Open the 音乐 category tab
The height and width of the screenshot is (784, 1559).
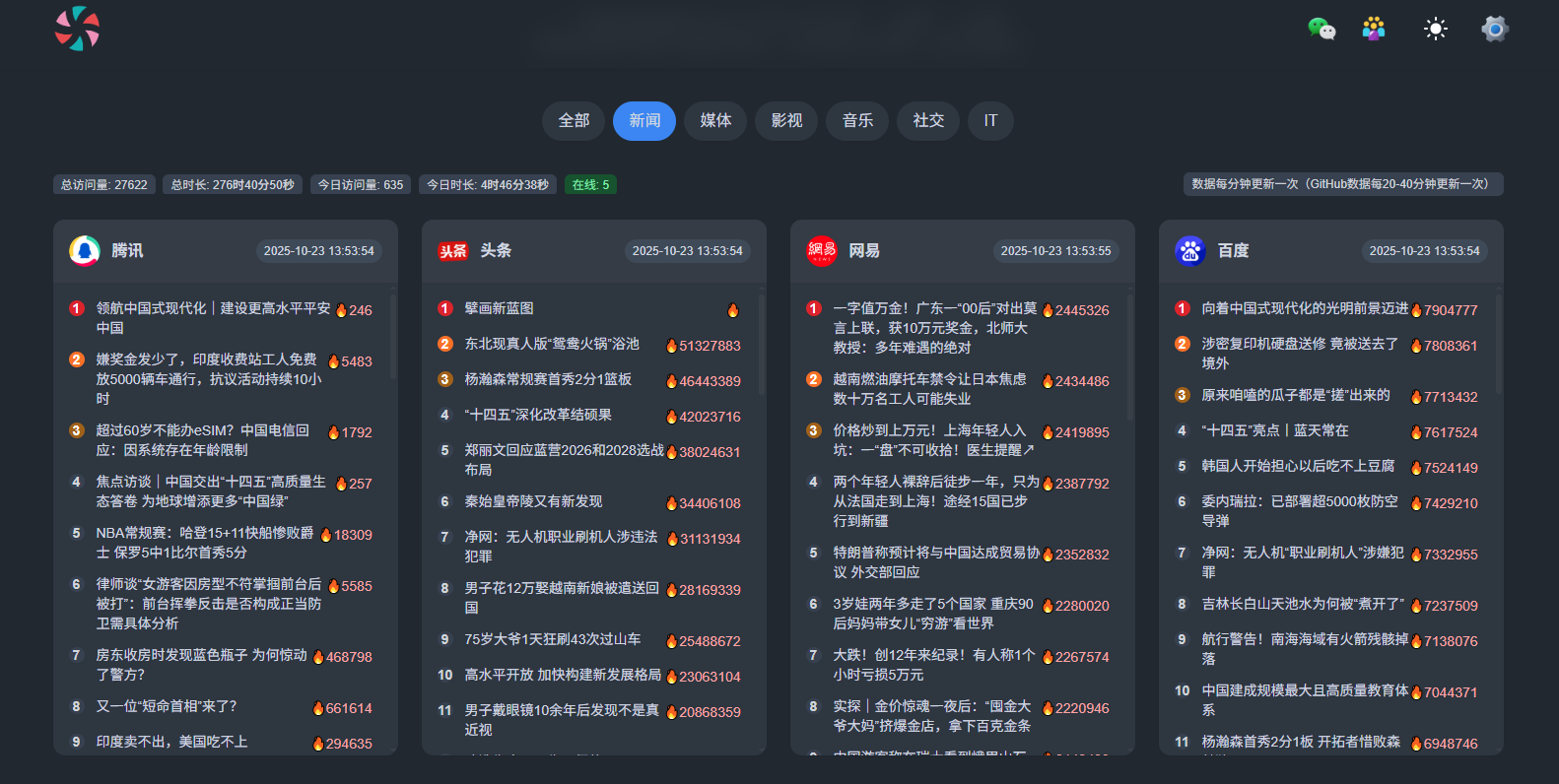857,121
